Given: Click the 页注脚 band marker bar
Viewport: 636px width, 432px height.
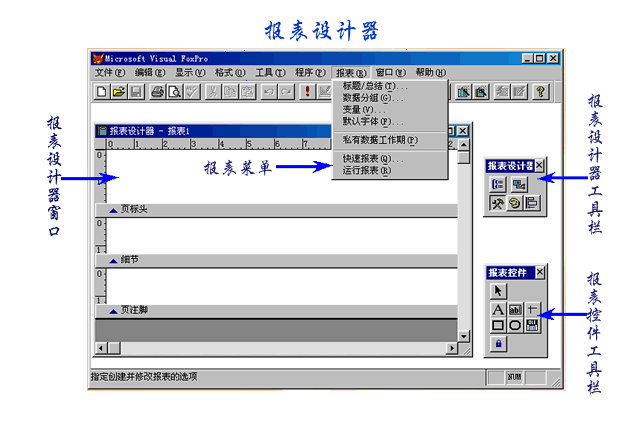Looking at the screenshot, I should point(277,311).
